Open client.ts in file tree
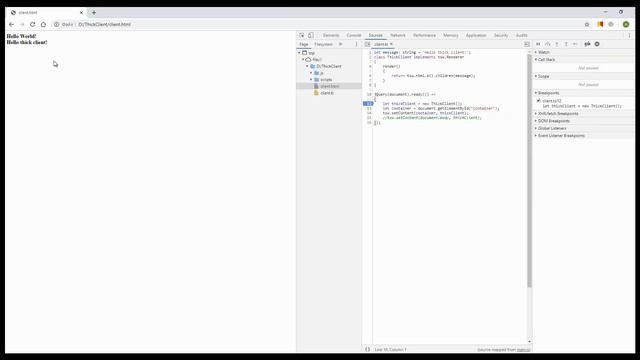Screen dimensions: 640x360 [327, 93]
